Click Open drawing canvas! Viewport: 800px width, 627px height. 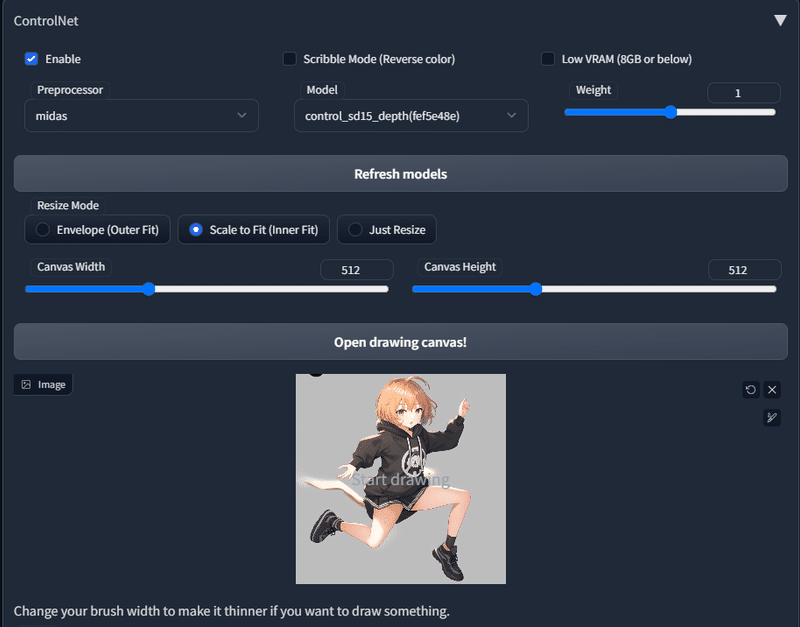click(x=400, y=341)
